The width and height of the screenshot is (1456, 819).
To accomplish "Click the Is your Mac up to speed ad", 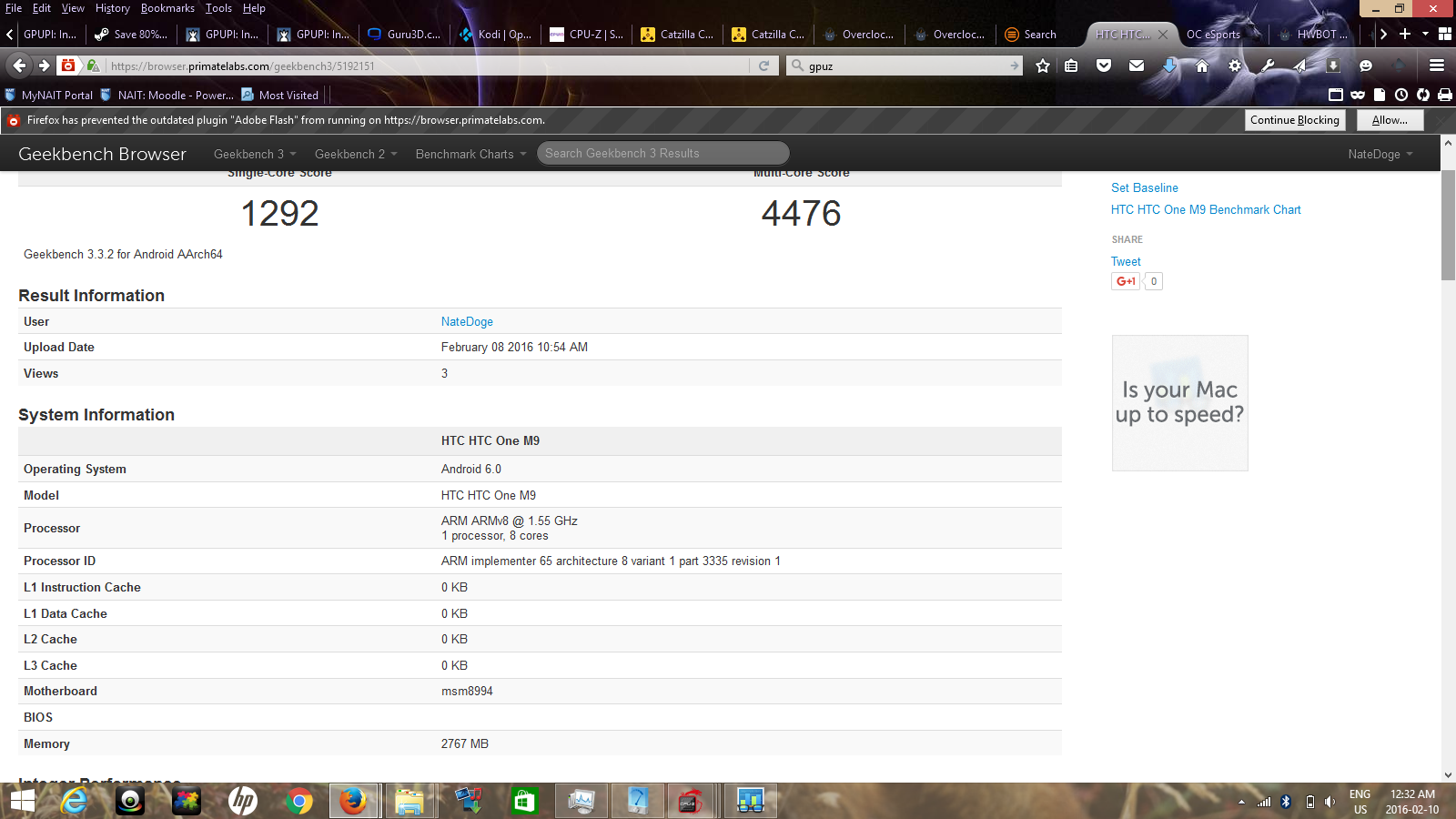I will point(1179,402).
